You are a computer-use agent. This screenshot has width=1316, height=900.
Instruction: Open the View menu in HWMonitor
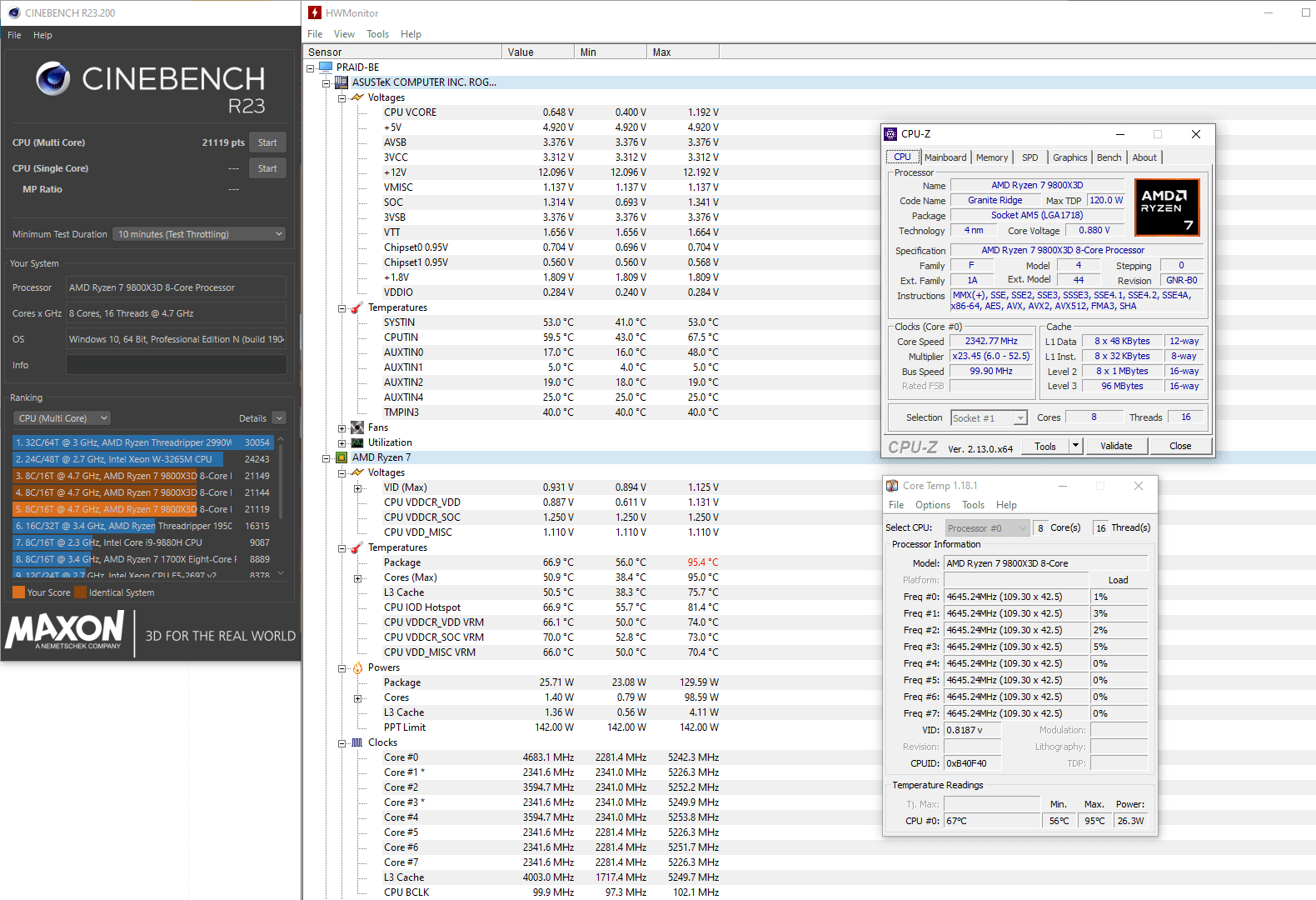tap(344, 34)
